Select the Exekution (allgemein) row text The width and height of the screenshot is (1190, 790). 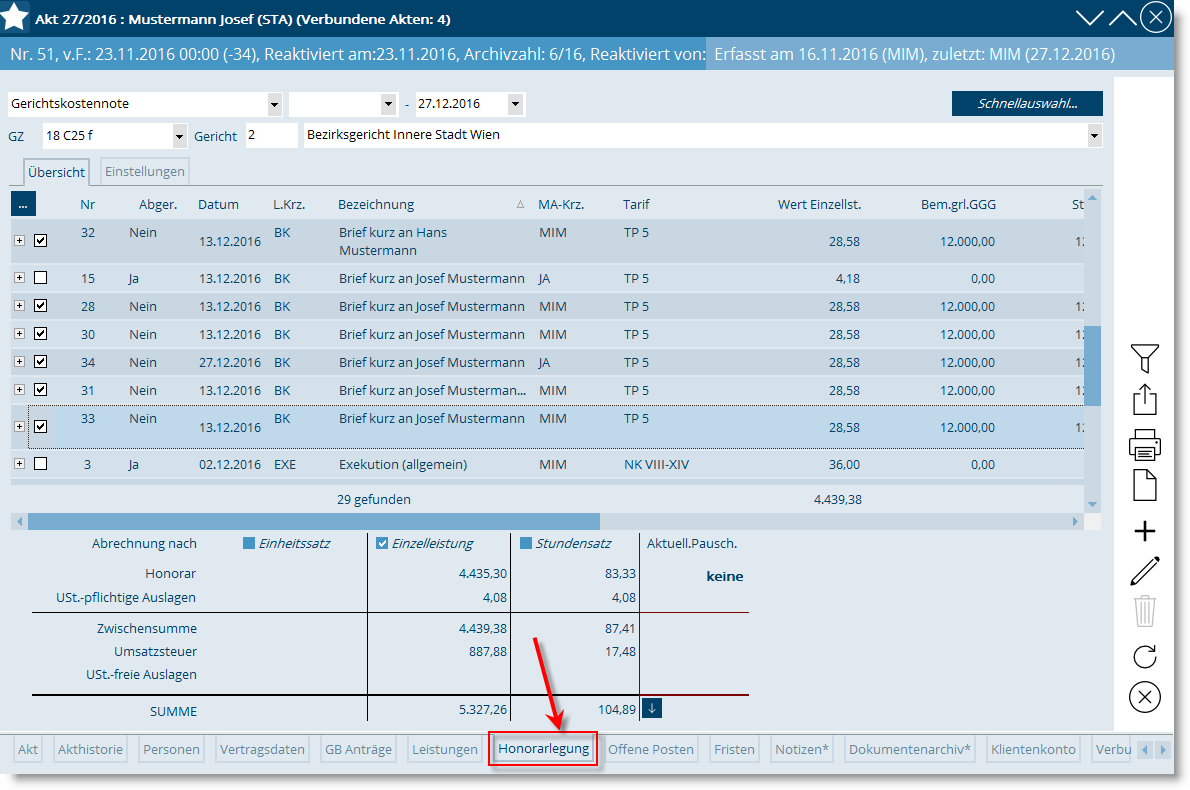point(402,464)
